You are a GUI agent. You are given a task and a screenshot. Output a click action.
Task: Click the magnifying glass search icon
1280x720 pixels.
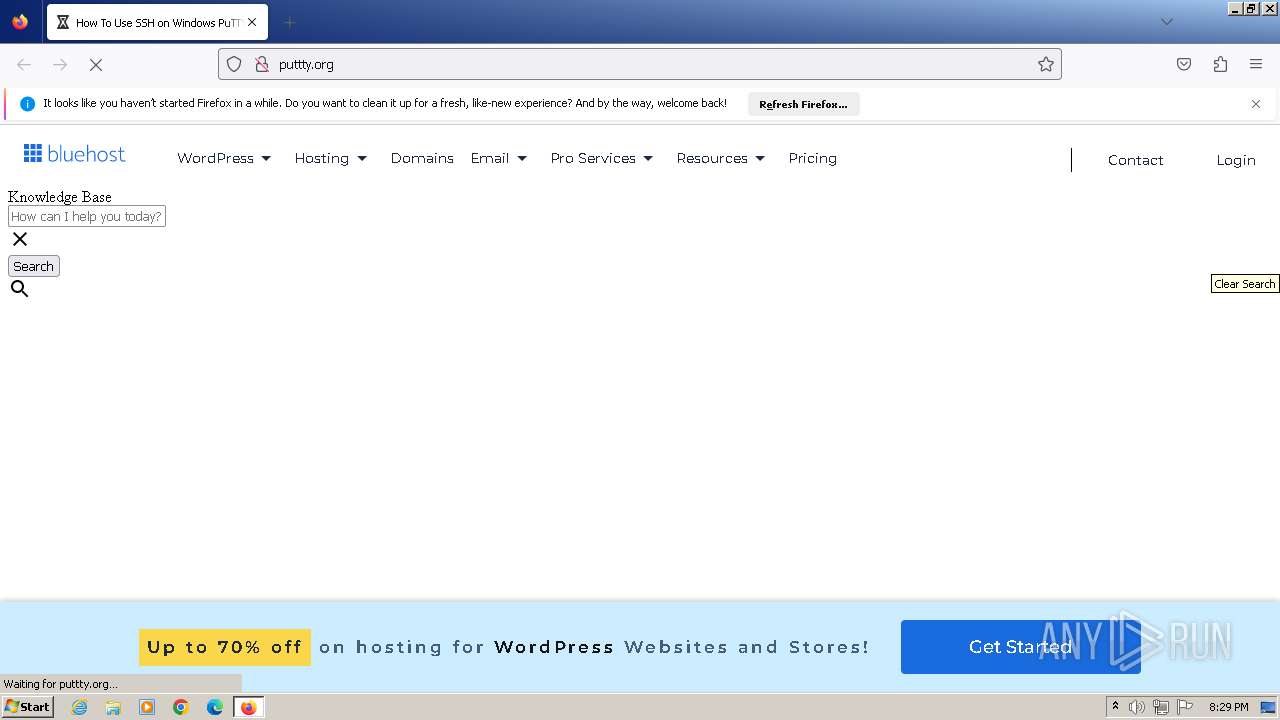20,289
